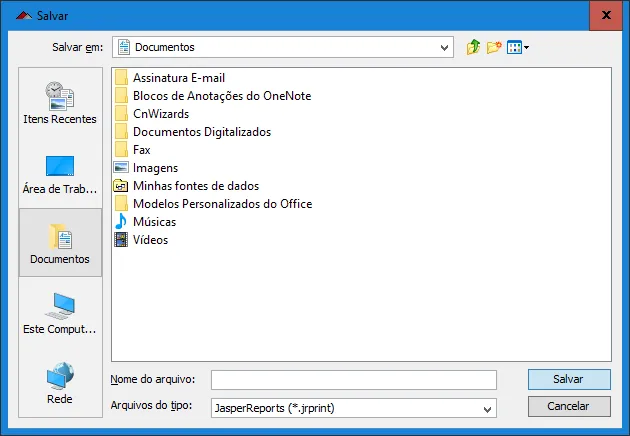Select the text Músicas in list
Viewport: 630px width, 436px height.
(155, 222)
